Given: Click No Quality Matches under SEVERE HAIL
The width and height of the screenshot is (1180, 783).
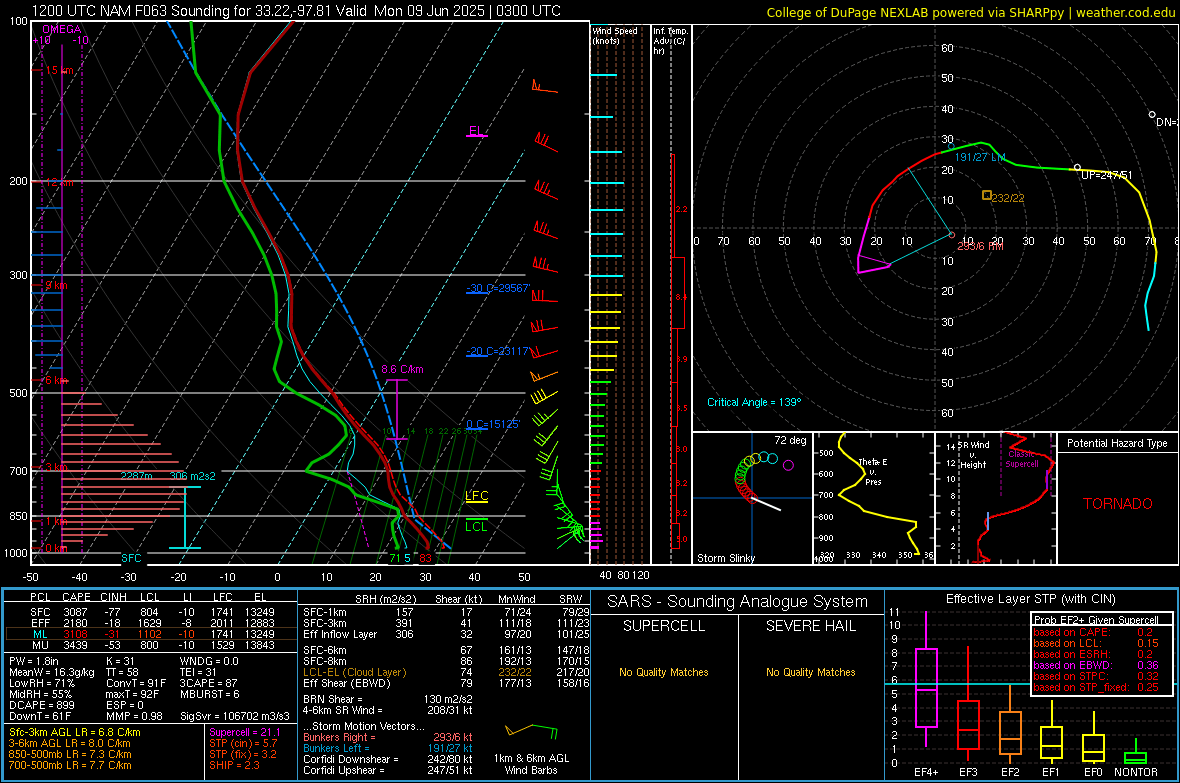Looking at the screenshot, I should point(810,672).
